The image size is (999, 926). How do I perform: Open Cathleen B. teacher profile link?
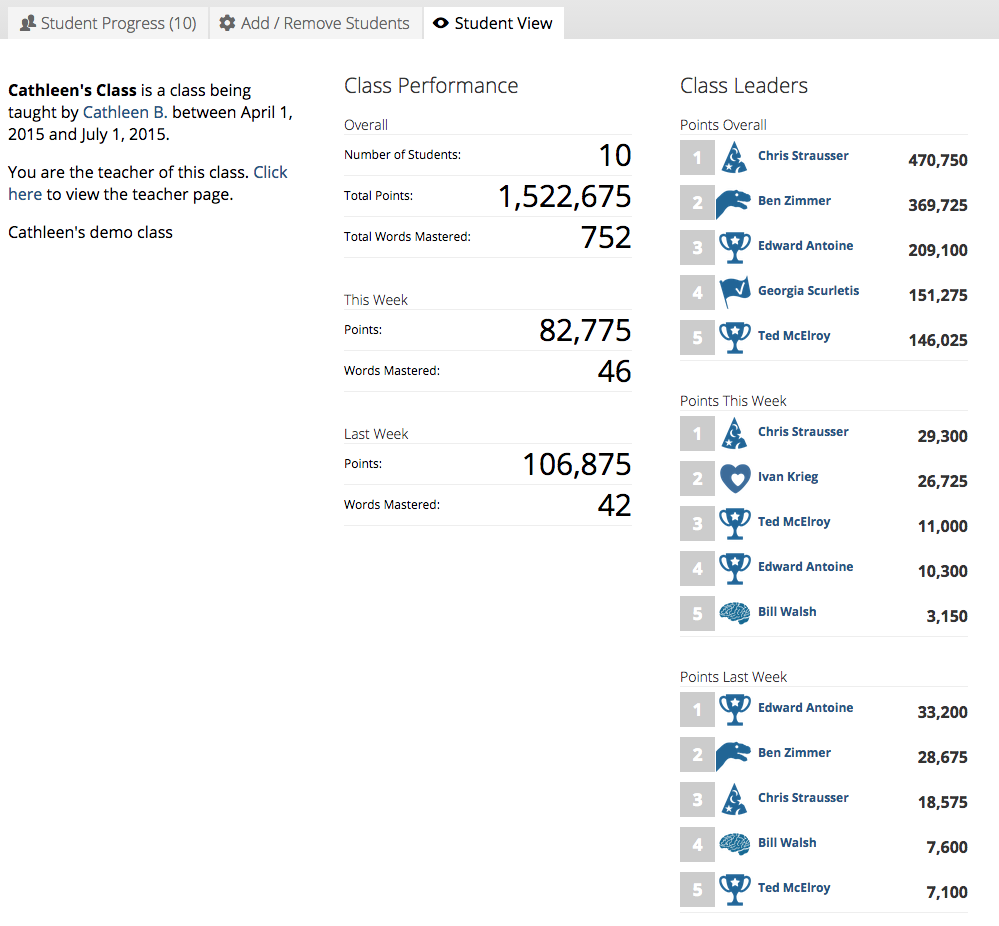(125, 113)
